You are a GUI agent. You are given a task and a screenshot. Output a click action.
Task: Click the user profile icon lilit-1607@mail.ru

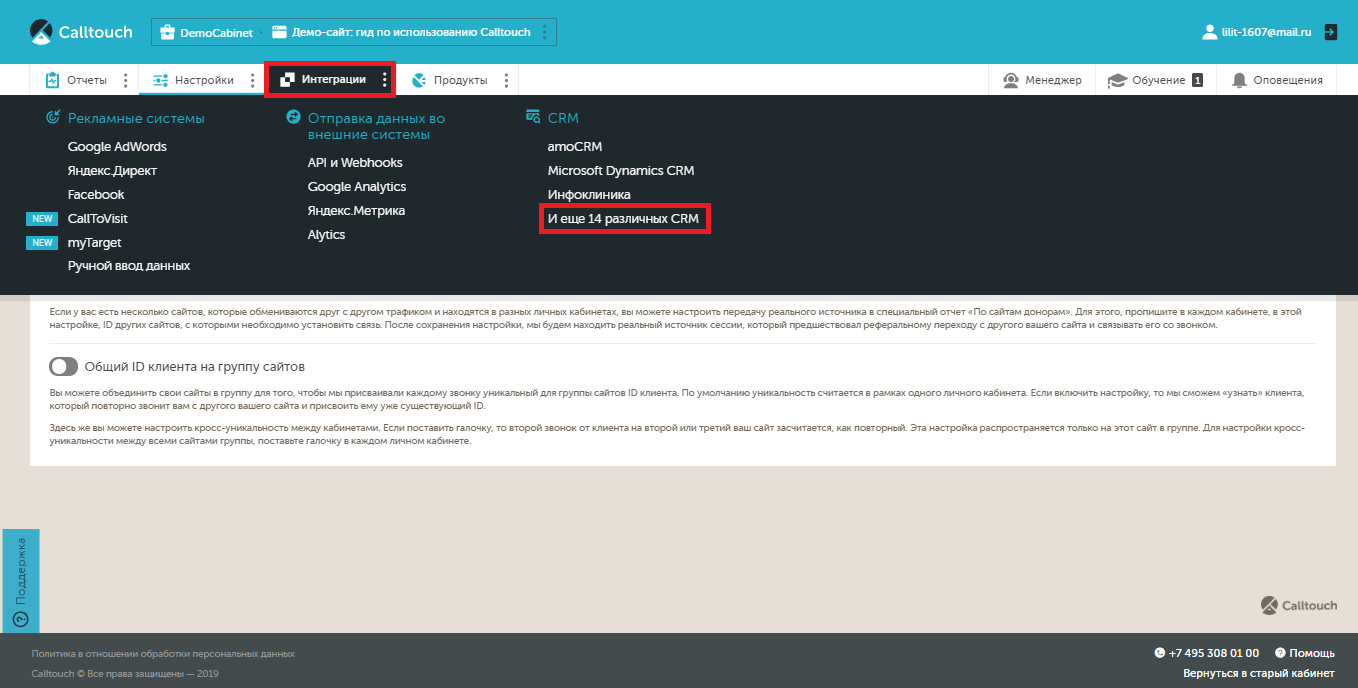coord(1209,32)
